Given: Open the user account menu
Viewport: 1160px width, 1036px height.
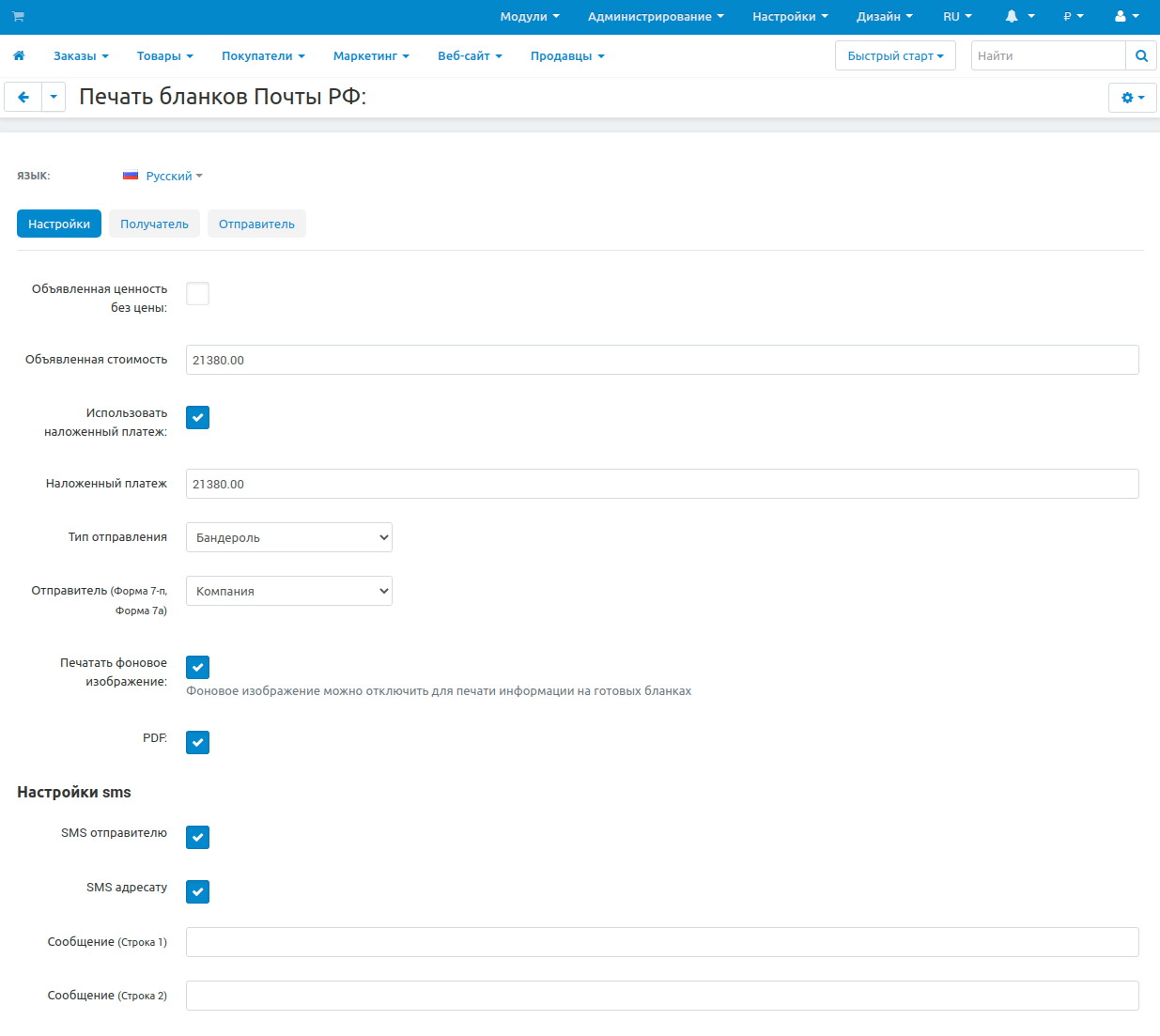Looking at the screenshot, I should coord(1126,17).
